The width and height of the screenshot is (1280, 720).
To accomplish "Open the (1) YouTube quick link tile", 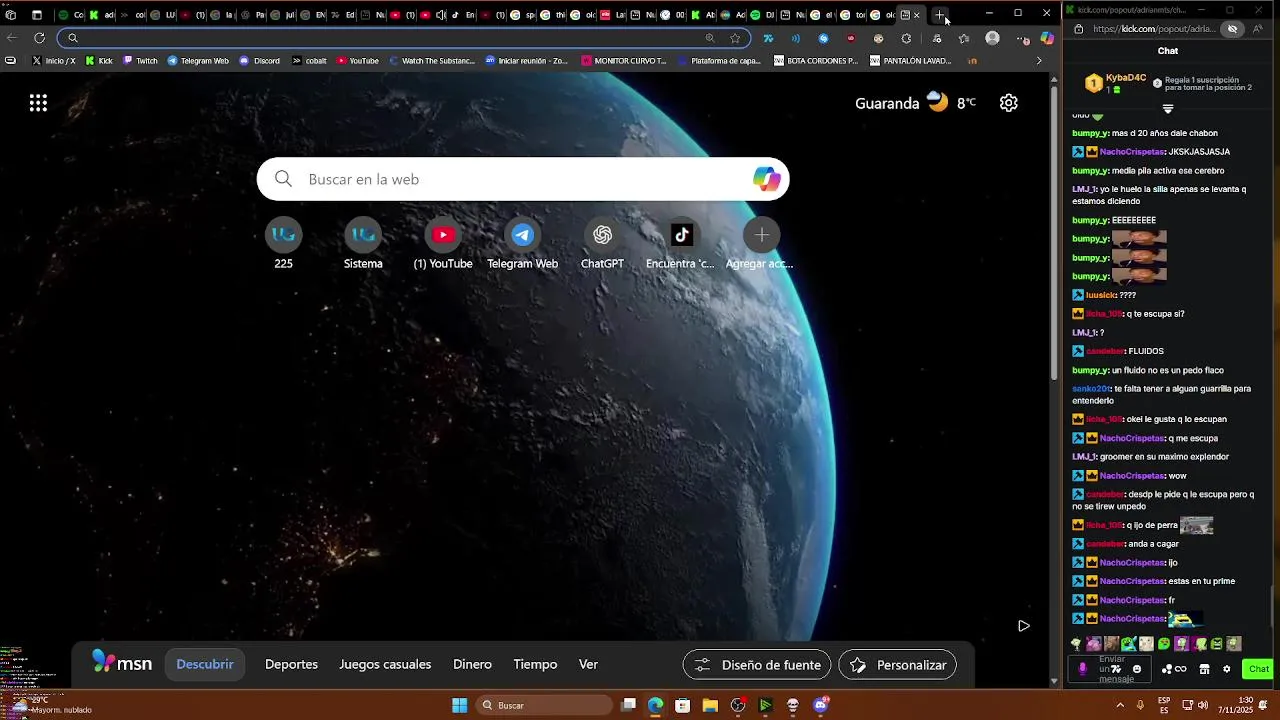I will [443, 245].
